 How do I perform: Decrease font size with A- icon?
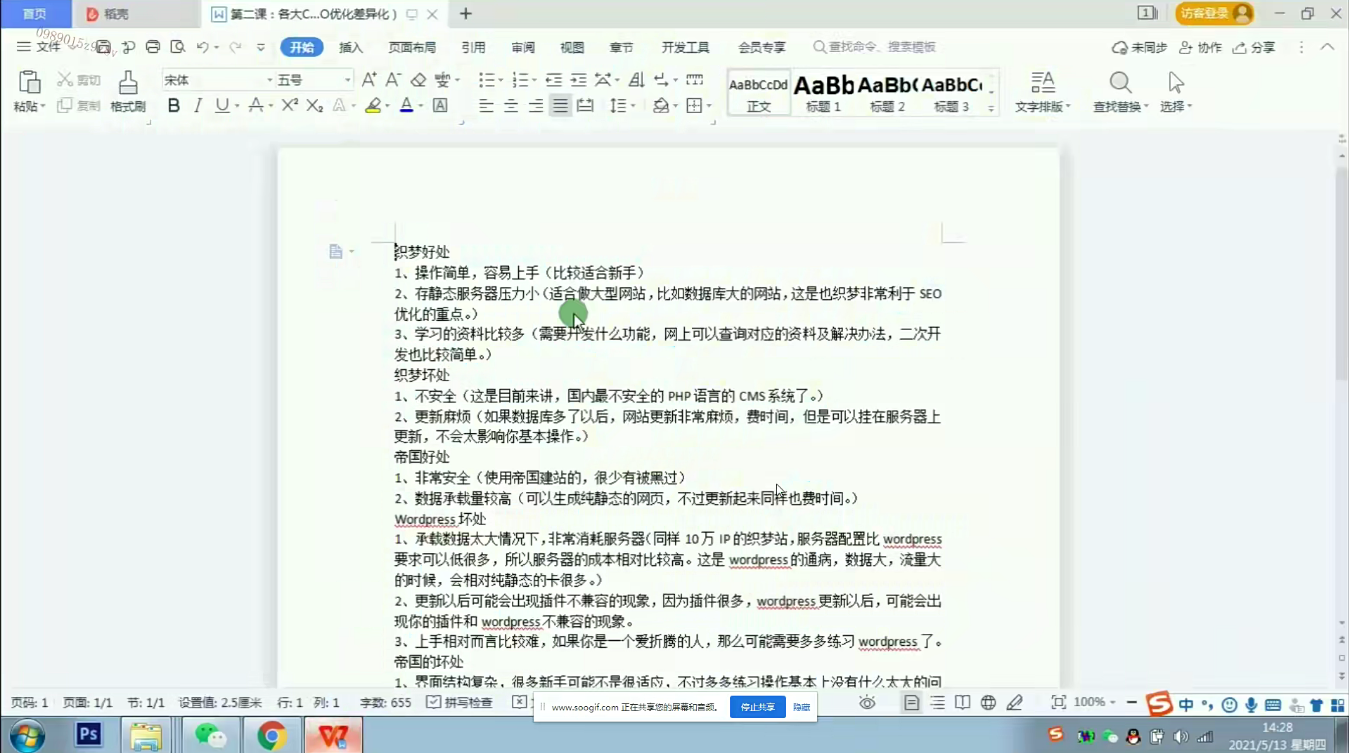pyautogui.click(x=393, y=80)
